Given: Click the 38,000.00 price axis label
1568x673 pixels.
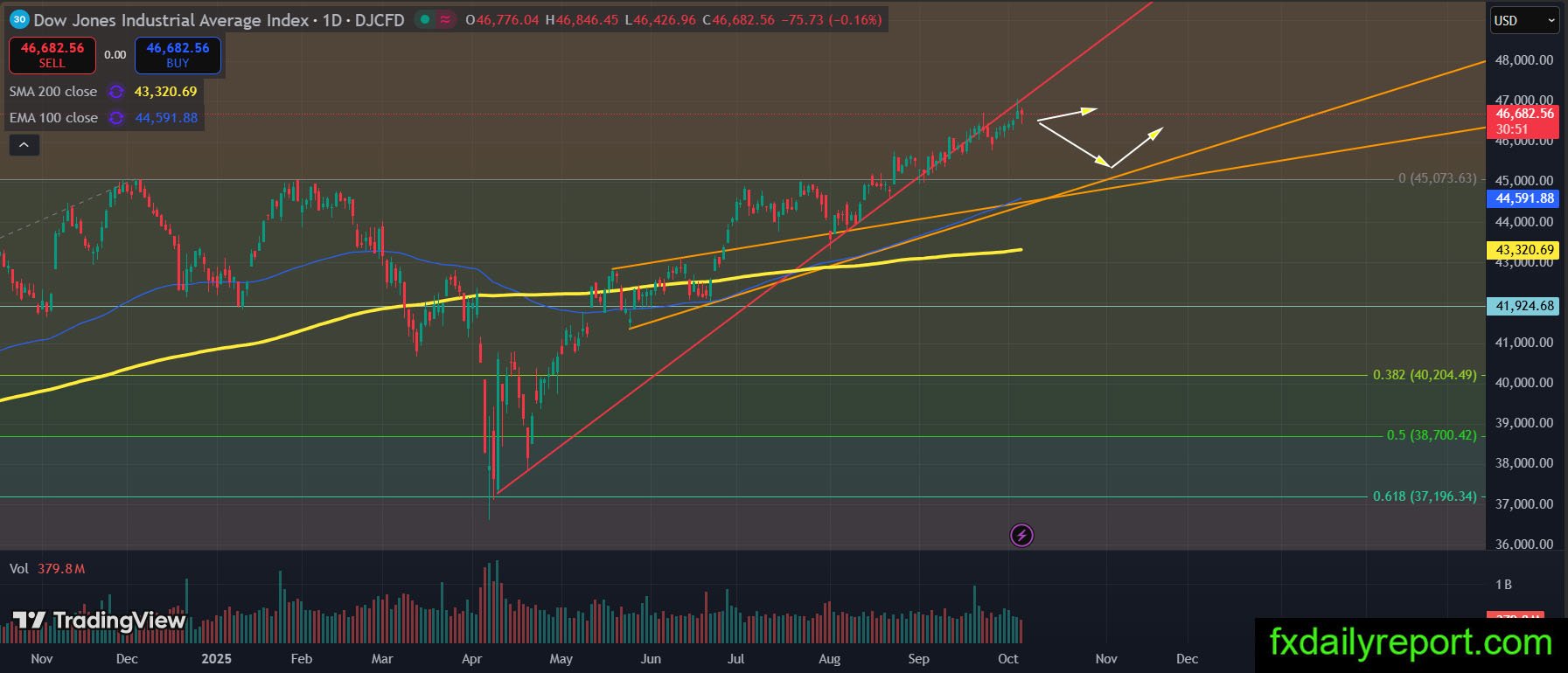Looking at the screenshot, I should pos(1524,463).
